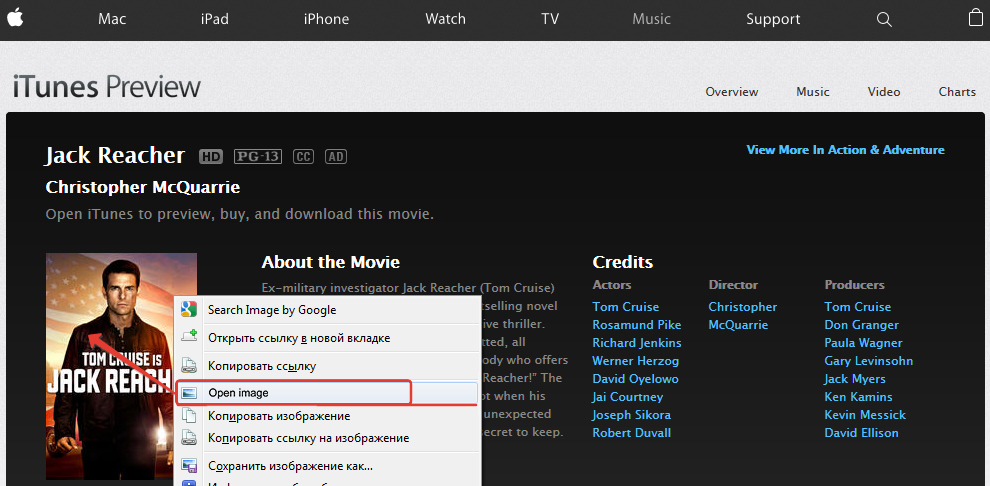Click the Actors column heading
Image resolution: width=990 pixels, height=486 pixels.
tap(612, 285)
